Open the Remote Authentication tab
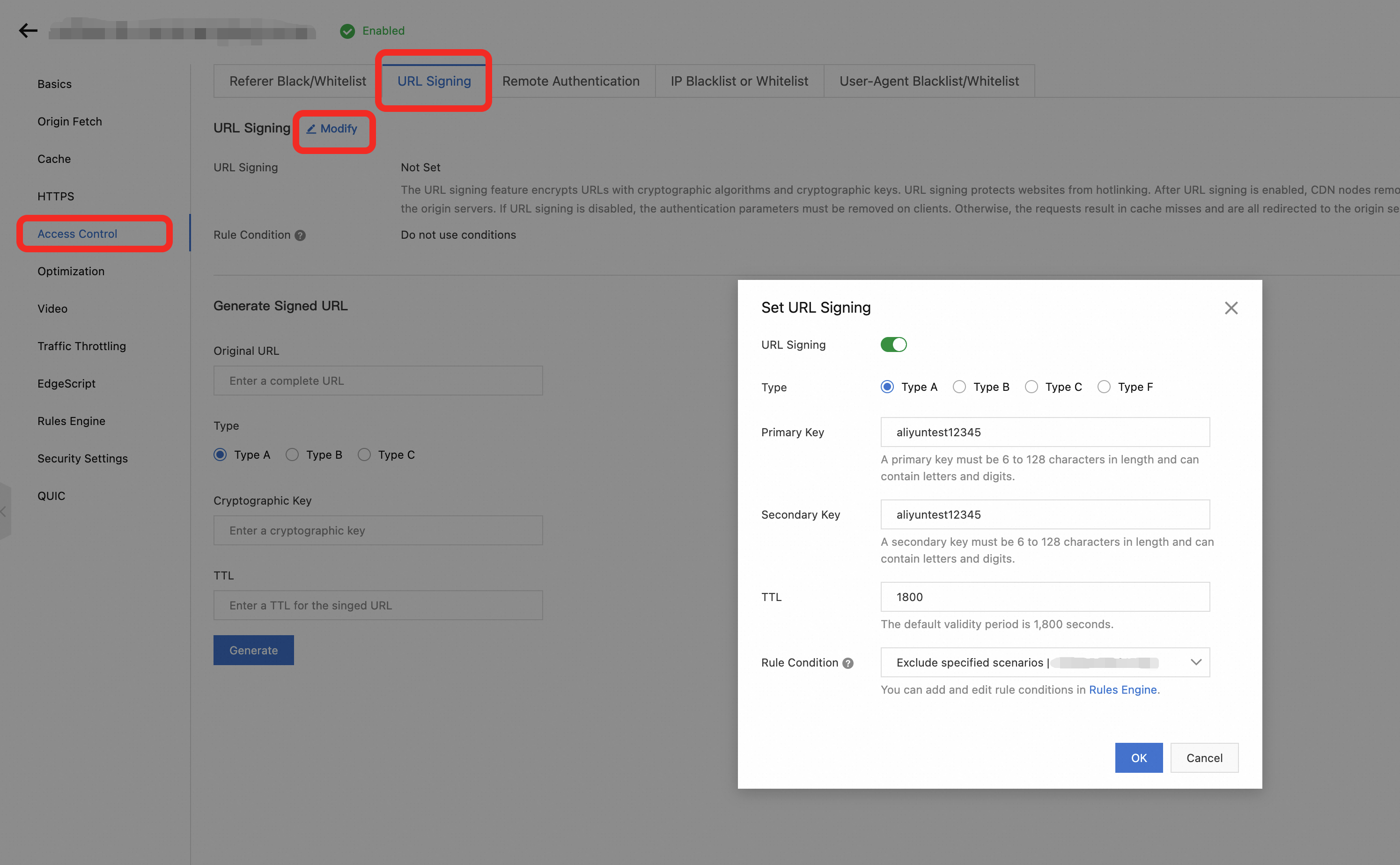 coord(571,81)
